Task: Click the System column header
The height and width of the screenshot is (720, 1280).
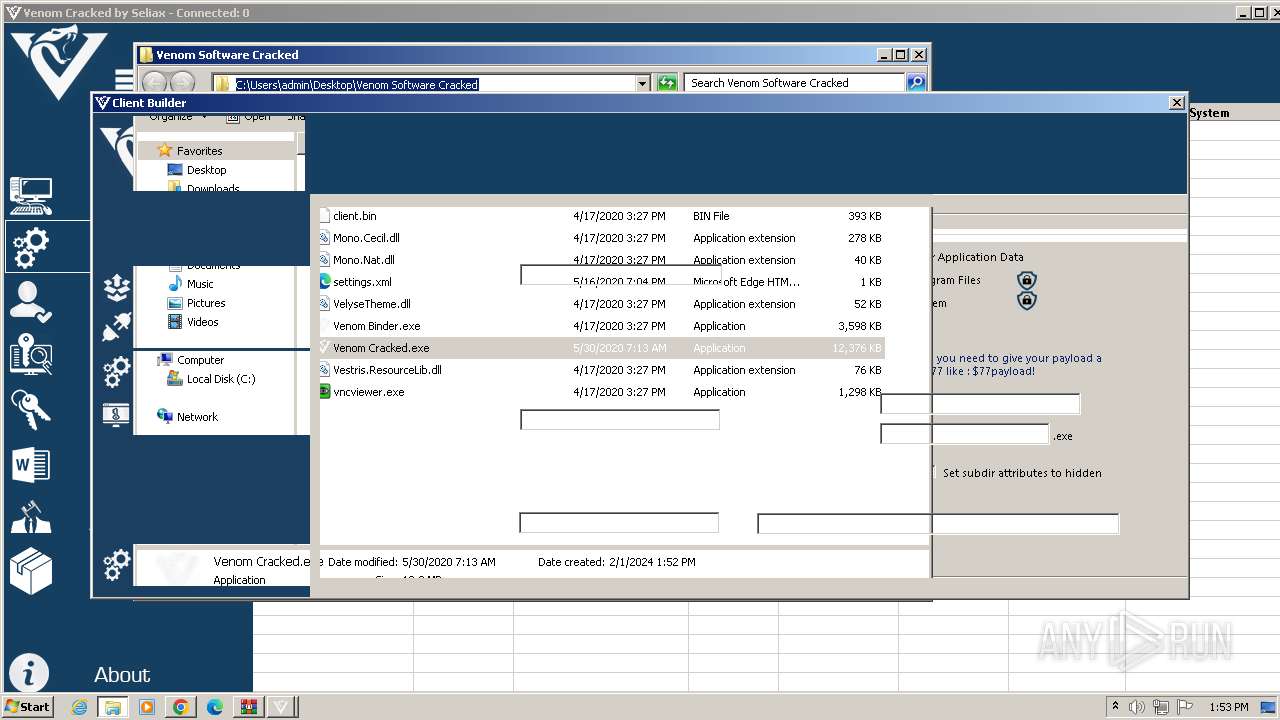Action: pyautogui.click(x=1209, y=113)
